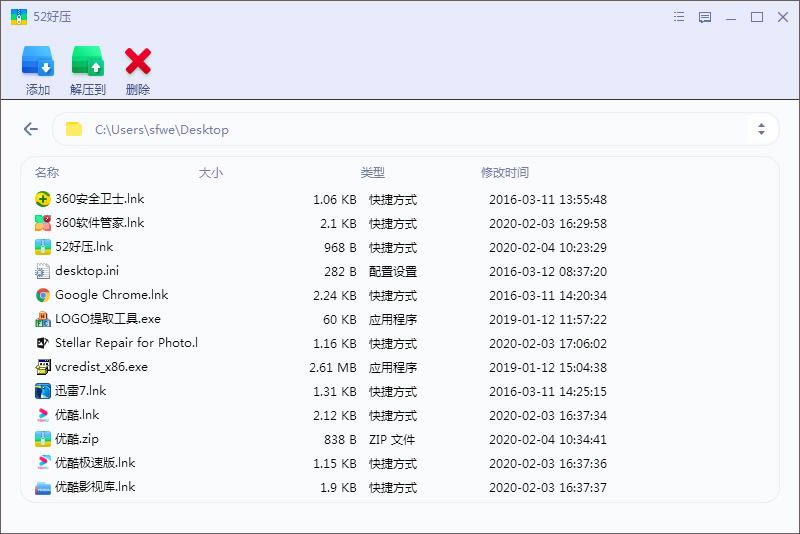This screenshot has width=800, height=534.
Task: Click the yellow folder icon in path bar
Action: (x=73, y=129)
